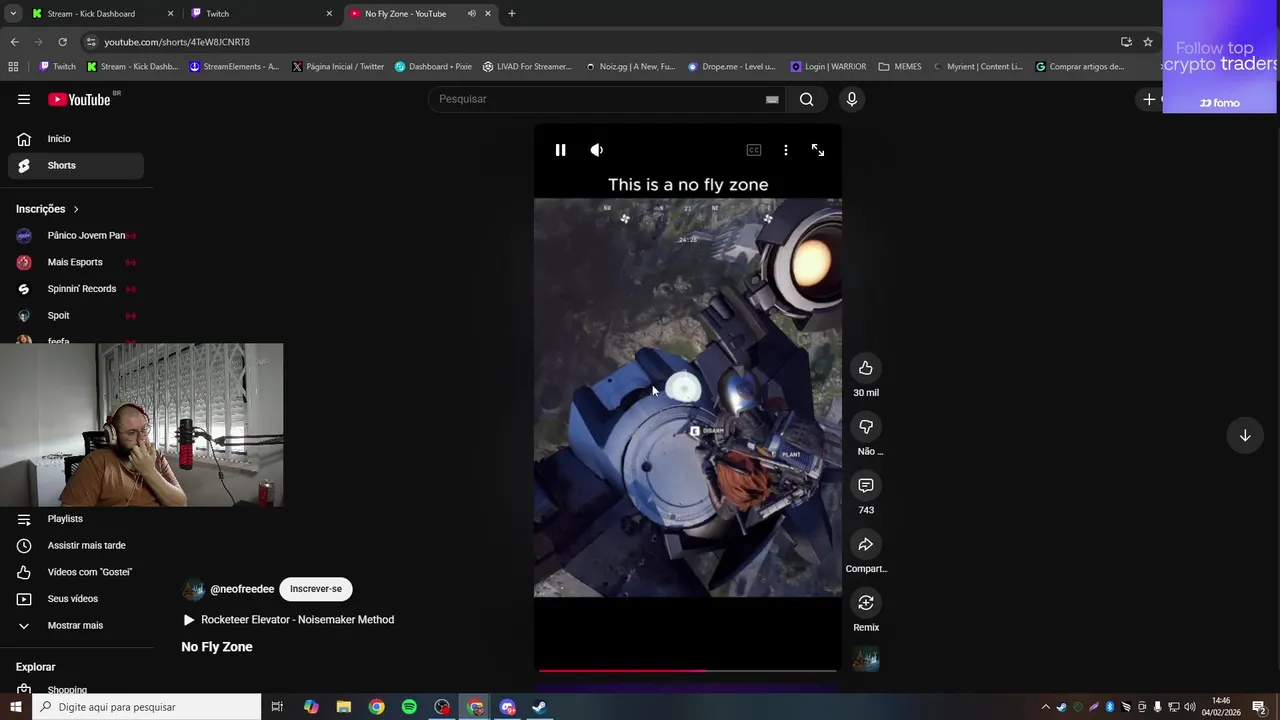
Task: Click the search magnifier button
Action: point(807,99)
